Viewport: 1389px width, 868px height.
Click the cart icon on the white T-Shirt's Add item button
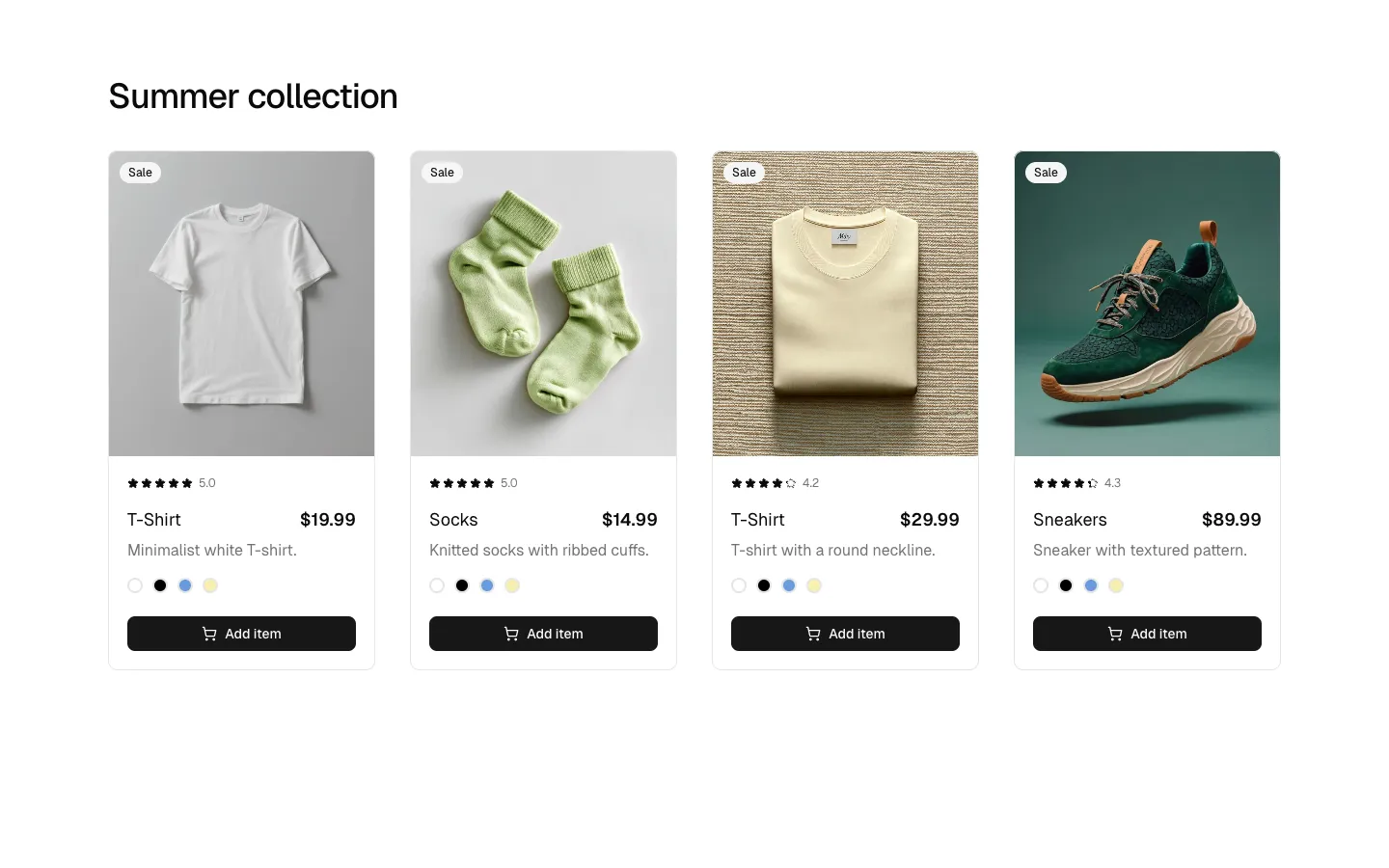pyautogui.click(x=209, y=634)
